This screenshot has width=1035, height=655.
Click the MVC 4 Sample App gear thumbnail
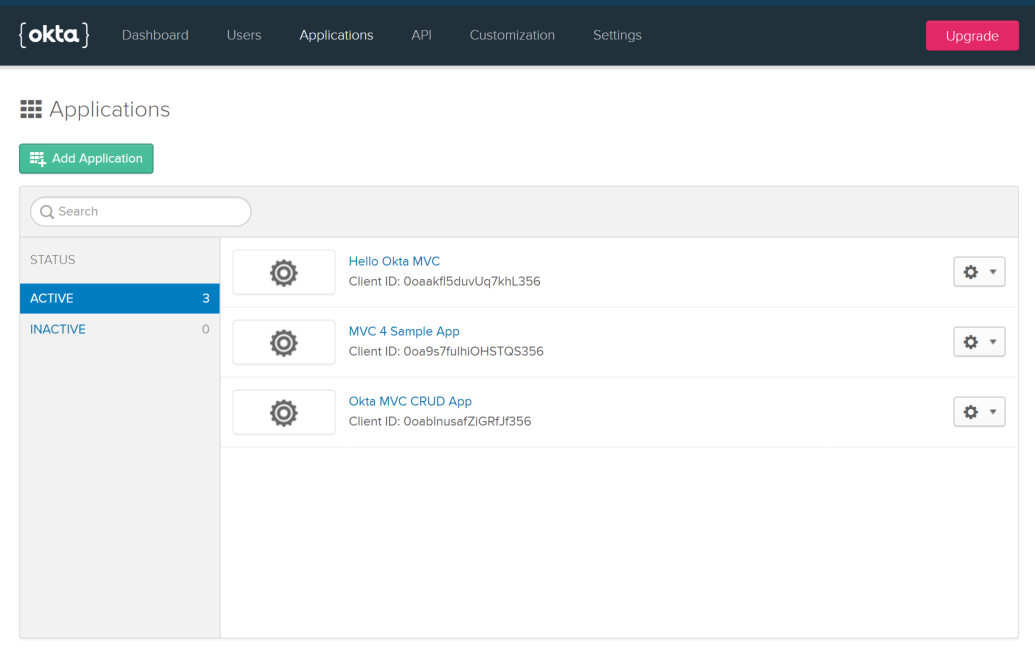tap(284, 342)
